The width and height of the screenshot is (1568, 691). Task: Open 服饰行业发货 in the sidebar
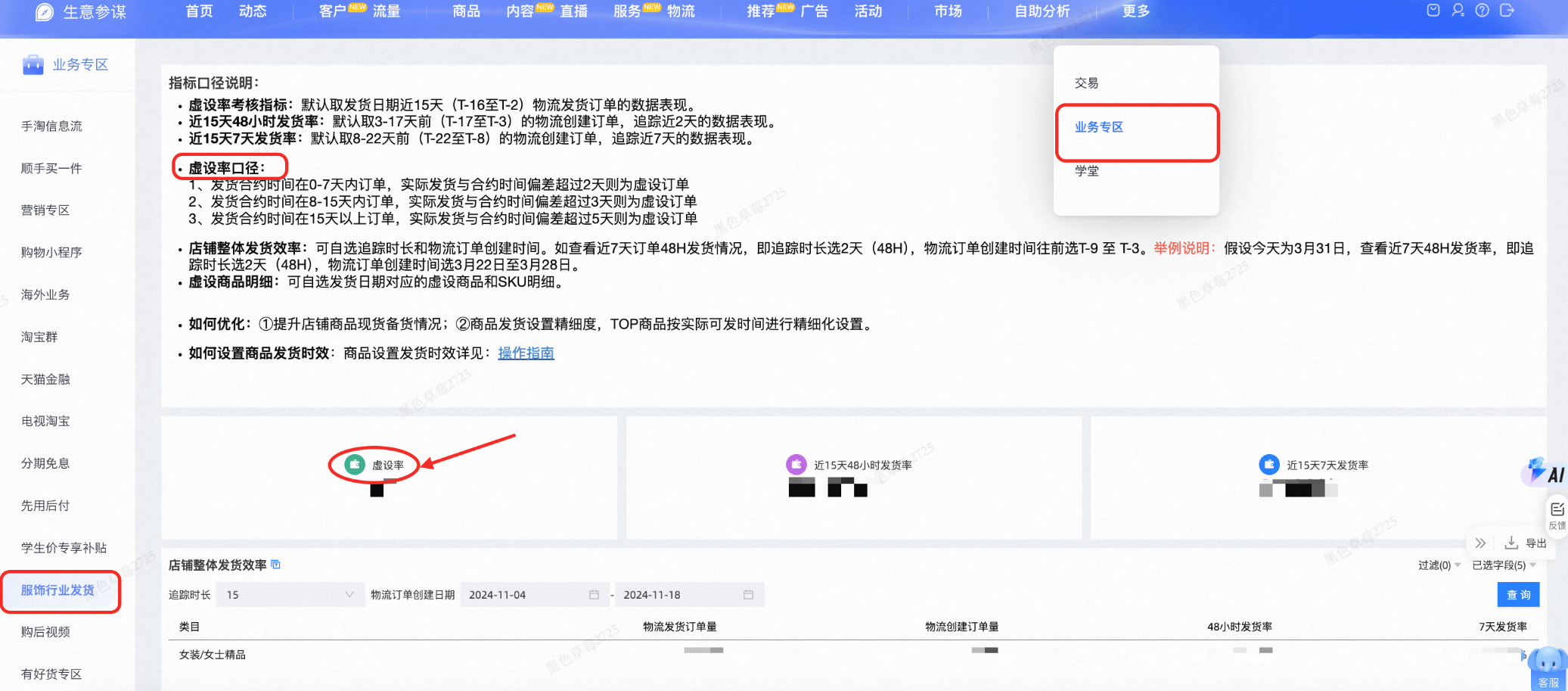[57, 590]
